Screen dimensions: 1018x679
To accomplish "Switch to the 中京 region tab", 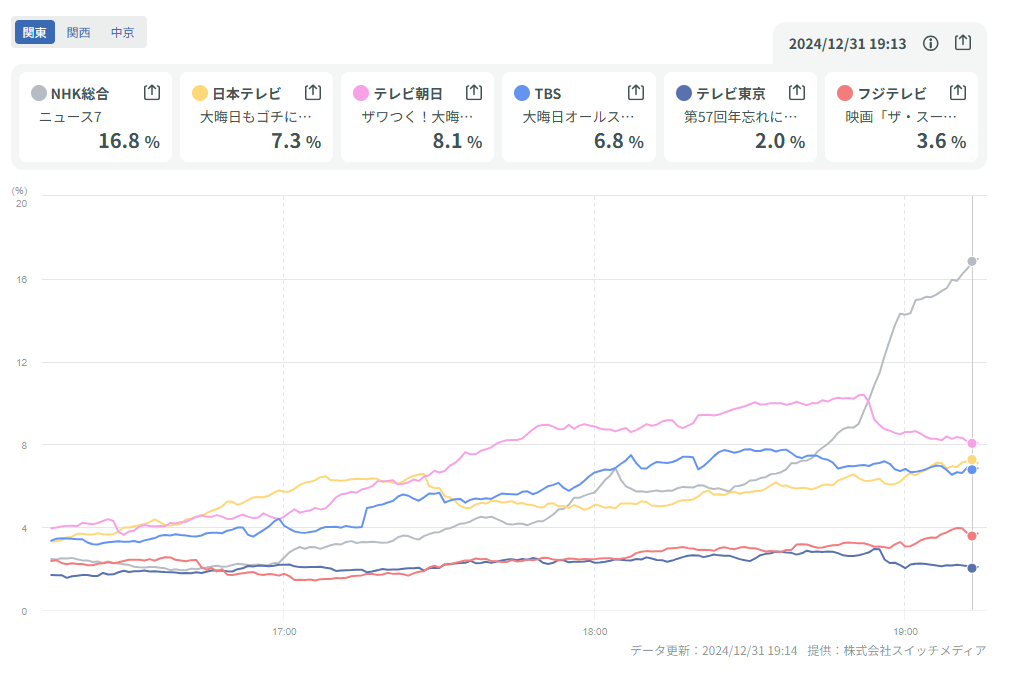I will click(123, 32).
